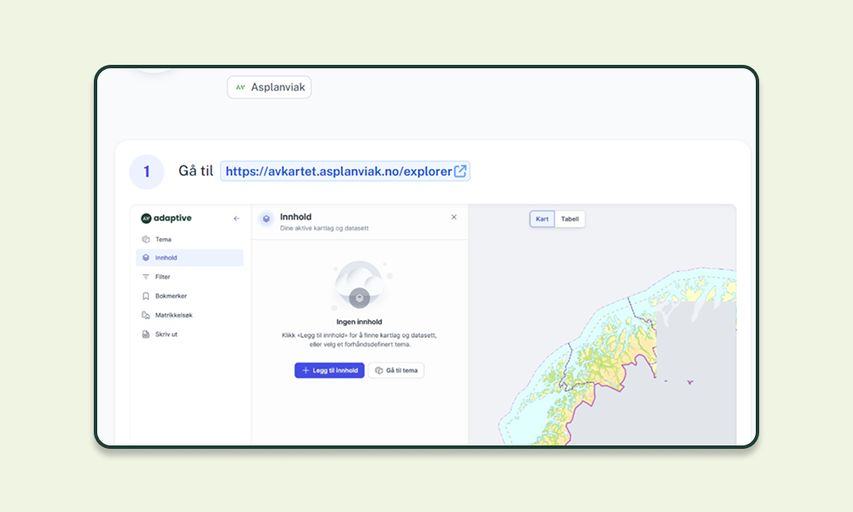The width and height of the screenshot is (853, 512).
Task: Open Bokmerker via its bookmark icon
Action: click(146, 296)
